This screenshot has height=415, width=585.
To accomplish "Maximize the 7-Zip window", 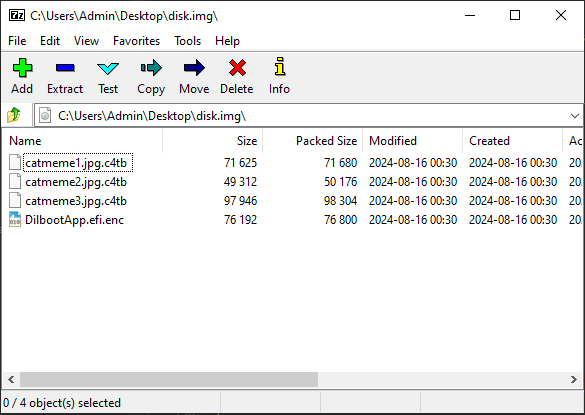I will [515, 15].
